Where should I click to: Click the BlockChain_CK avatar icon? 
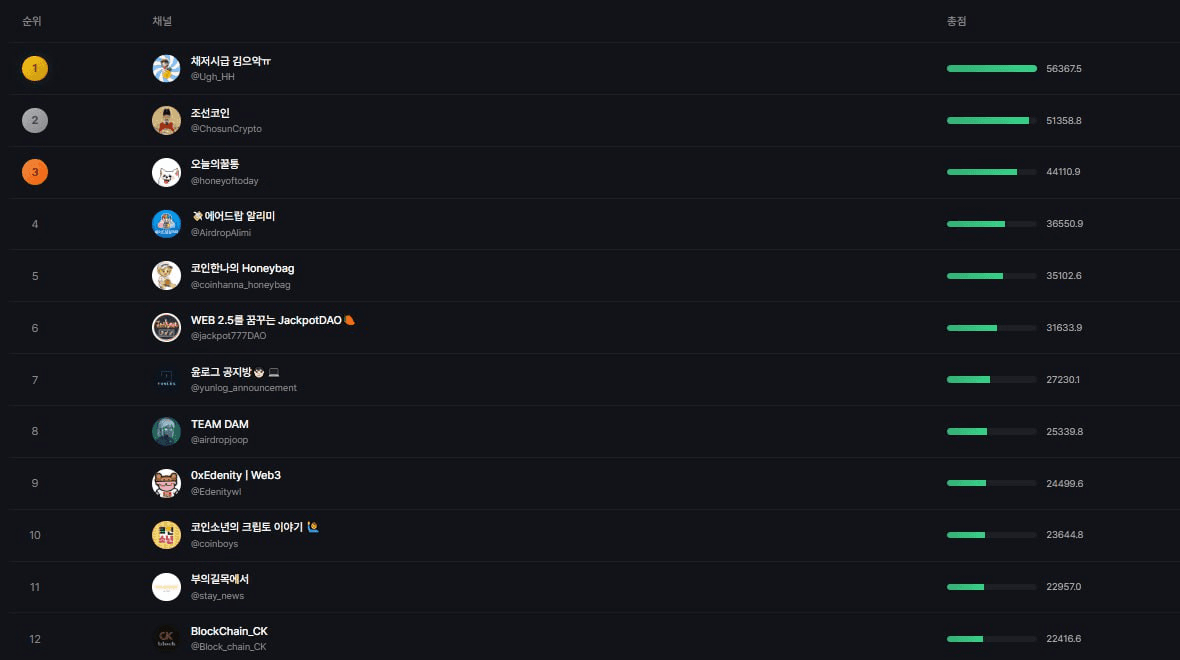click(166, 638)
